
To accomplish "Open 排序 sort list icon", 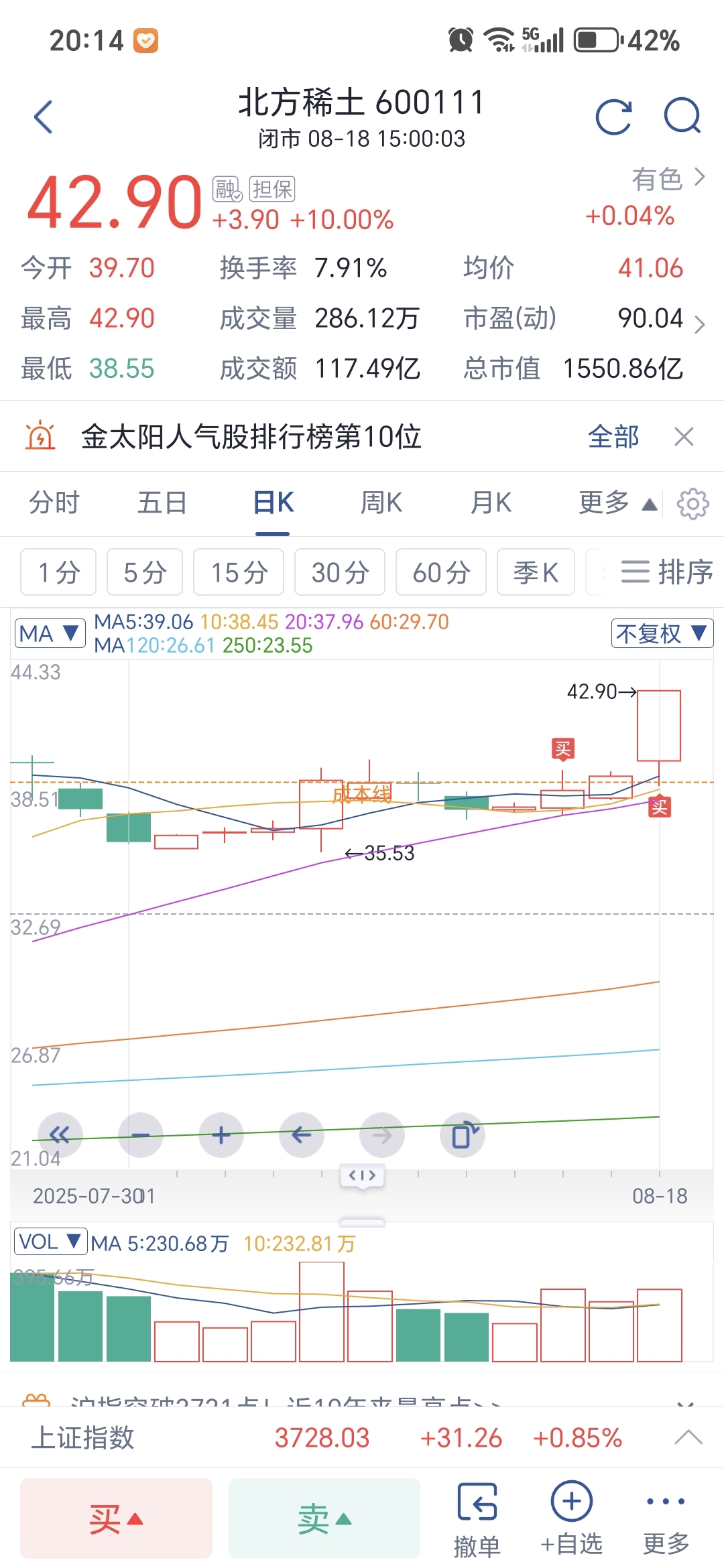I will click(666, 572).
